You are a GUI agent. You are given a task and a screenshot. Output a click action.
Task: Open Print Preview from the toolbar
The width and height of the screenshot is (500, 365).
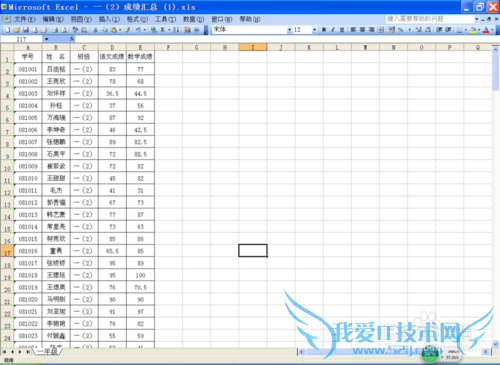tap(64, 30)
